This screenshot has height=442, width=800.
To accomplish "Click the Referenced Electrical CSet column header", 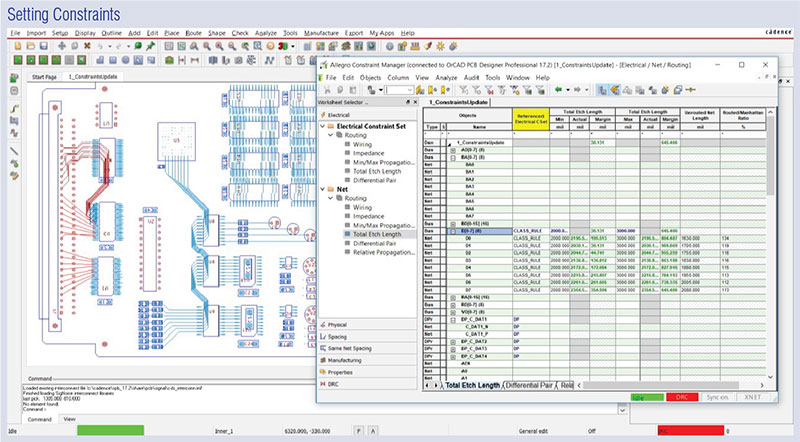I will pyautogui.click(x=531, y=119).
